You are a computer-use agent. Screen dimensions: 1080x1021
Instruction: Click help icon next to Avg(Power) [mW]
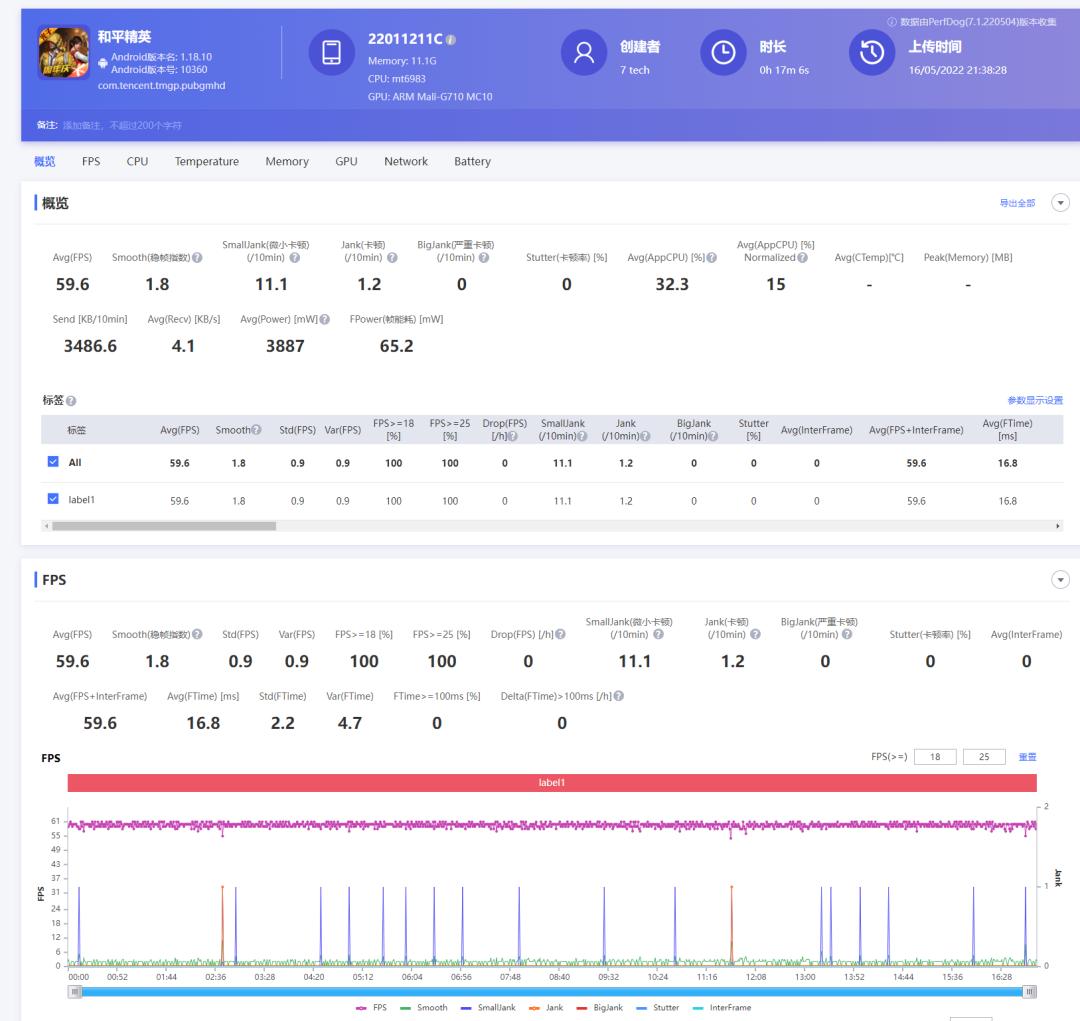pos(326,319)
